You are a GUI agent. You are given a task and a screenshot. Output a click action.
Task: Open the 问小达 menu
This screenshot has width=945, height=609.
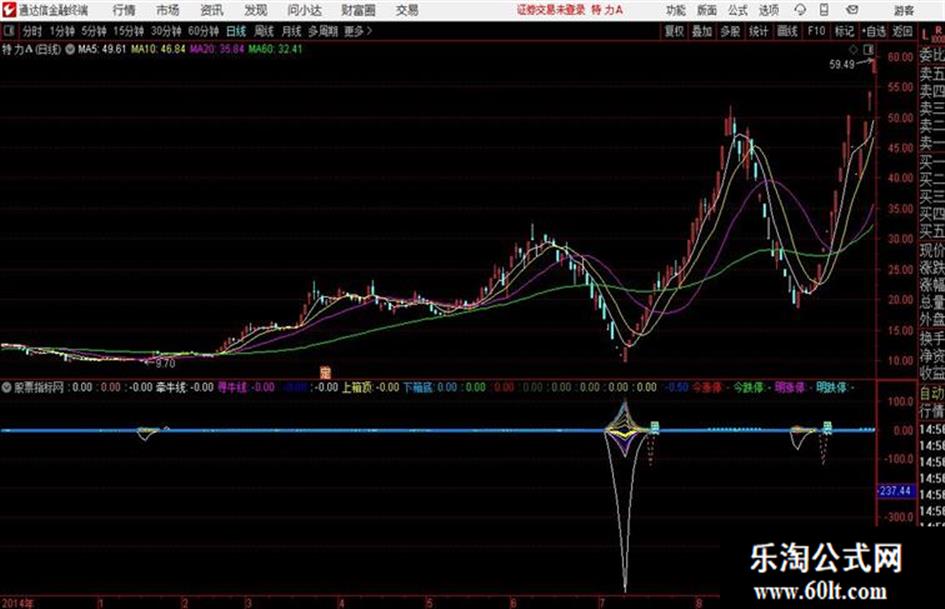pos(304,10)
